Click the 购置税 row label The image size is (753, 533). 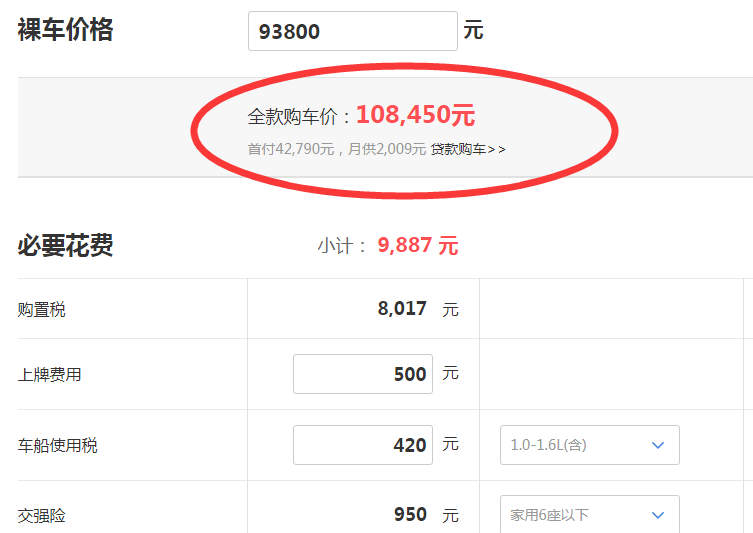tap(41, 310)
